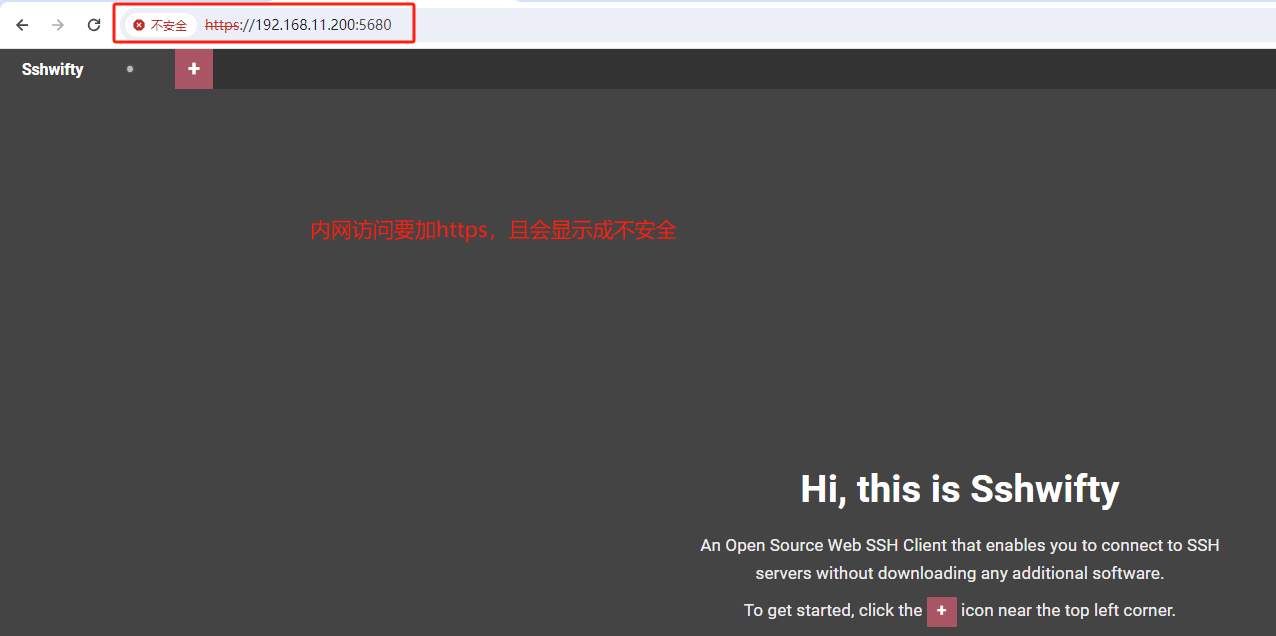Viewport: 1276px width, 636px height.
Task: Focus the address bar URL 192.168.11.200:5680
Action: pos(298,25)
